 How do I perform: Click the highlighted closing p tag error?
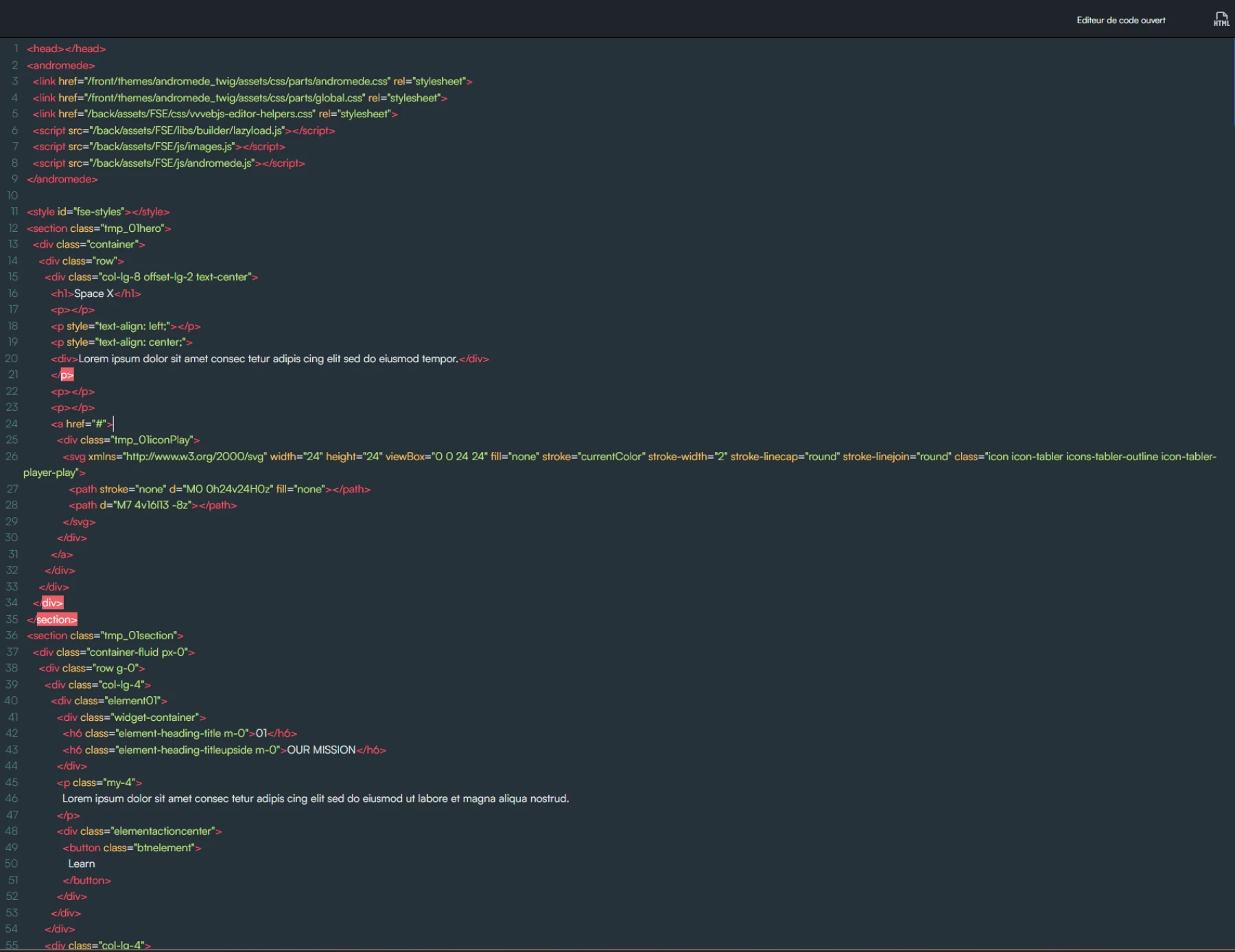pyautogui.click(x=67, y=375)
